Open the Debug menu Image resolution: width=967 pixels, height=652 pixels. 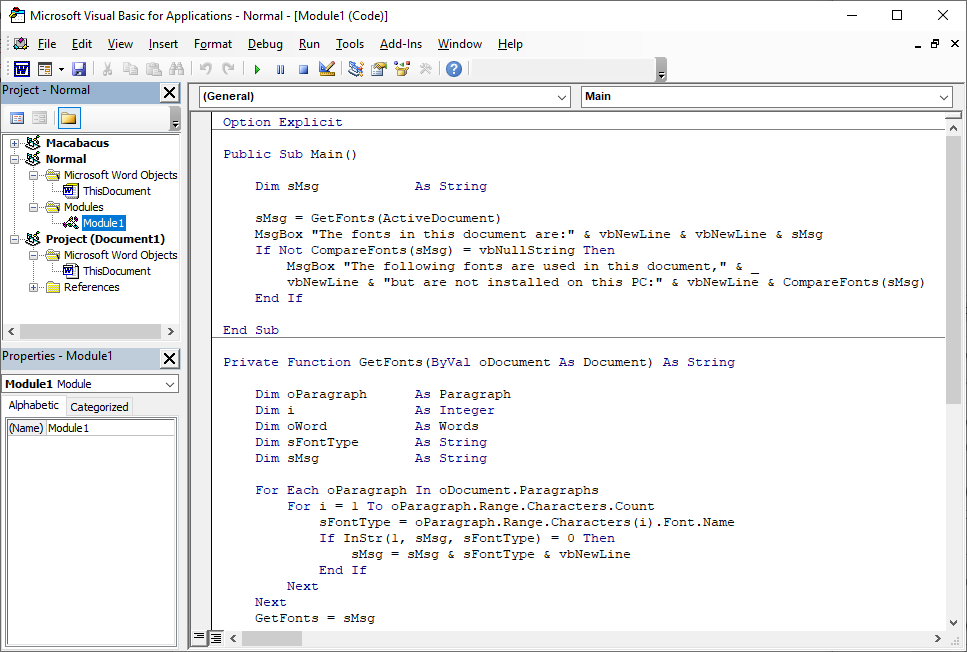(265, 44)
